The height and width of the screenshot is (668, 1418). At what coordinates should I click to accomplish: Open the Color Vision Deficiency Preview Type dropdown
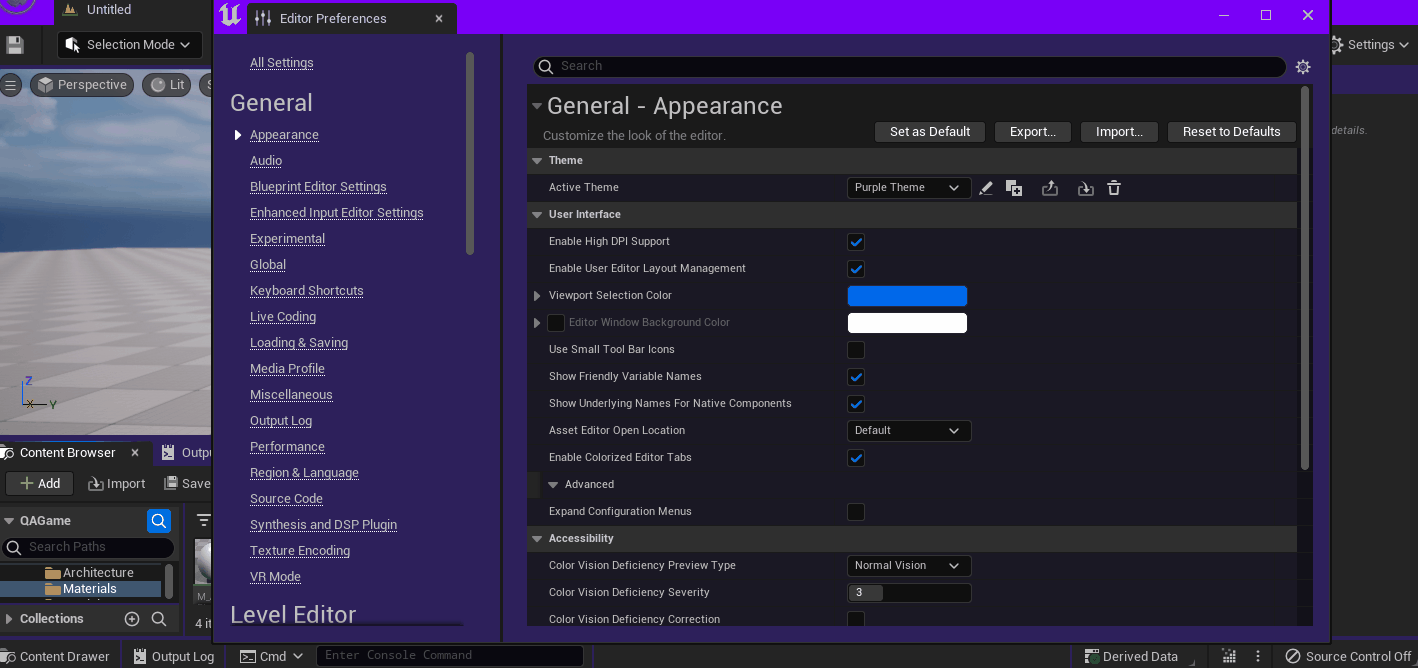908,565
